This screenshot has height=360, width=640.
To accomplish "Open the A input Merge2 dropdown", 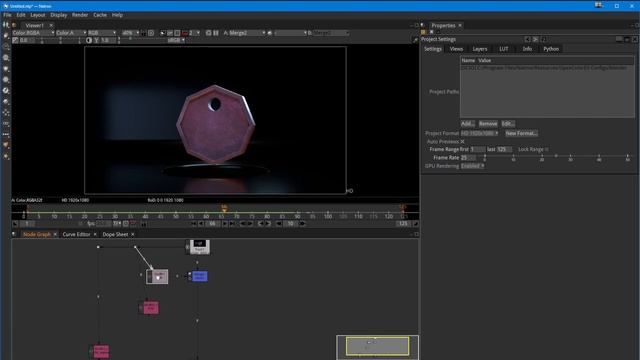I will pos(247,33).
